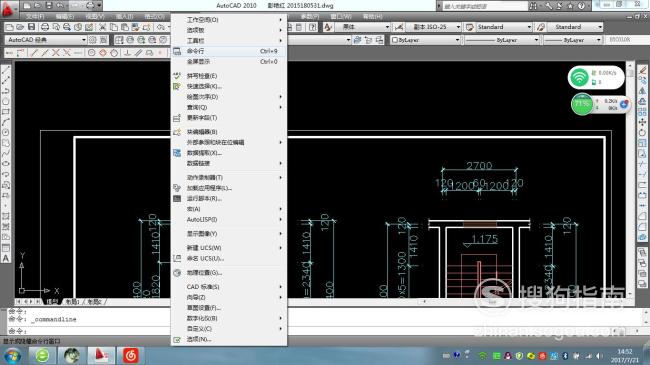Select the multiline Text tool in left toolbar
This screenshot has height=365, width=650.
[6, 258]
